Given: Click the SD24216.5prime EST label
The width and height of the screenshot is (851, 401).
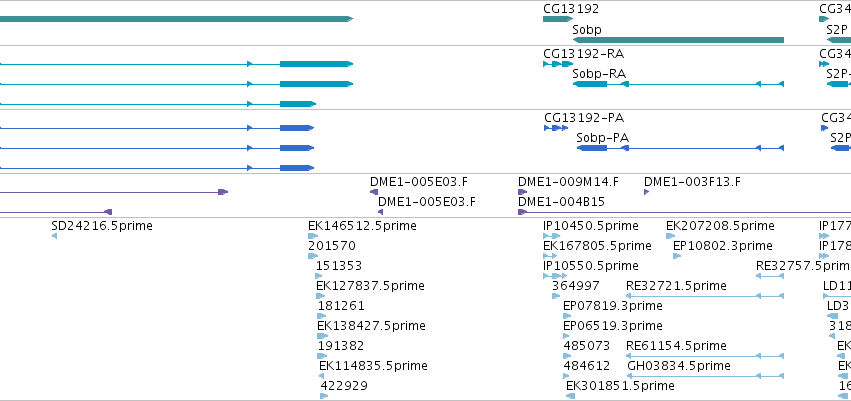Looking at the screenshot, I should coord(102,226).
